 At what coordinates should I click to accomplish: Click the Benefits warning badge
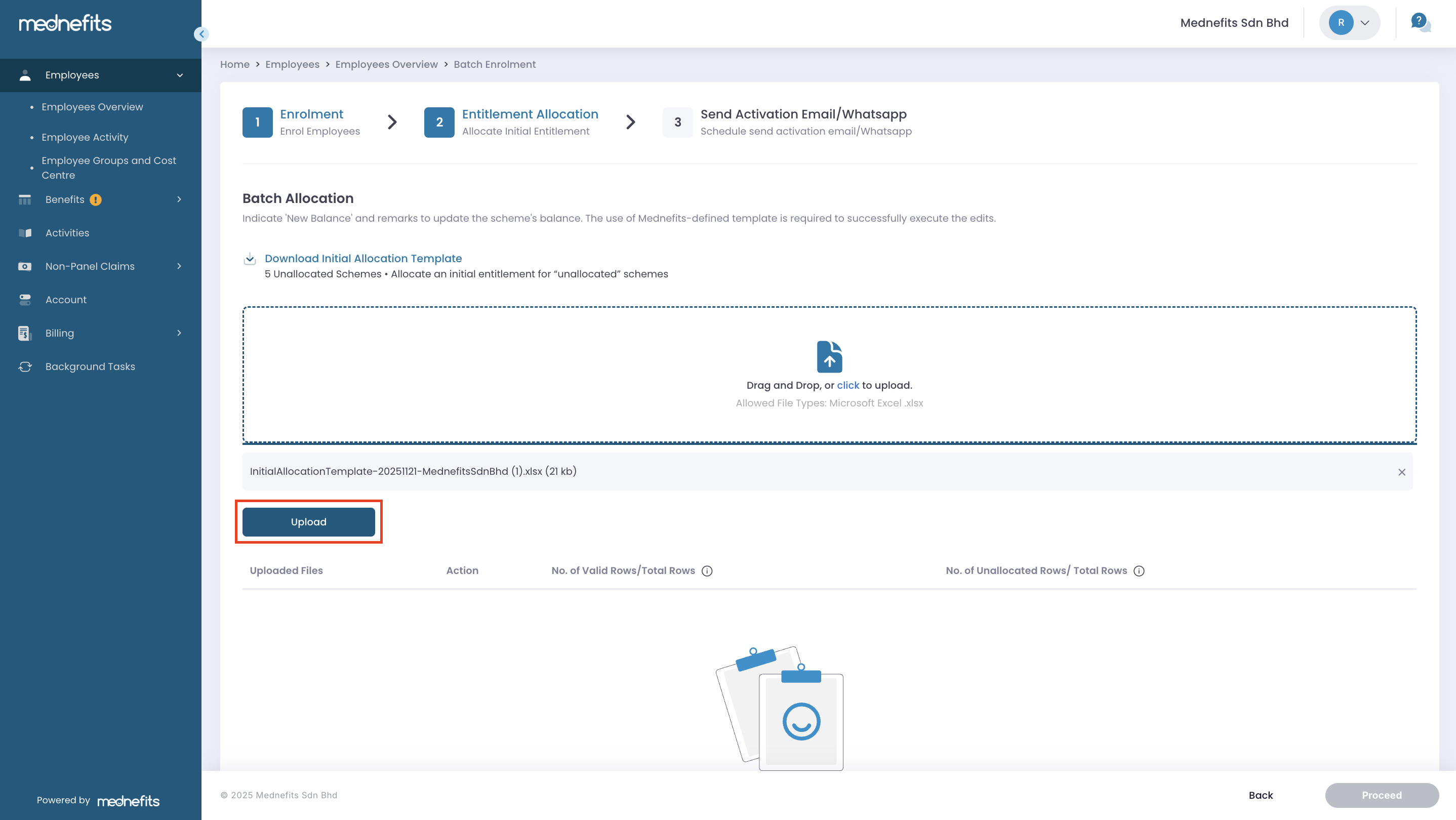coord(96,199)
